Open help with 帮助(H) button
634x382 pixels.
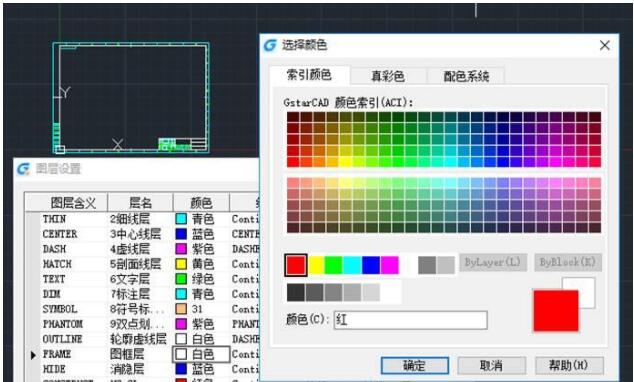coord(568,365)
